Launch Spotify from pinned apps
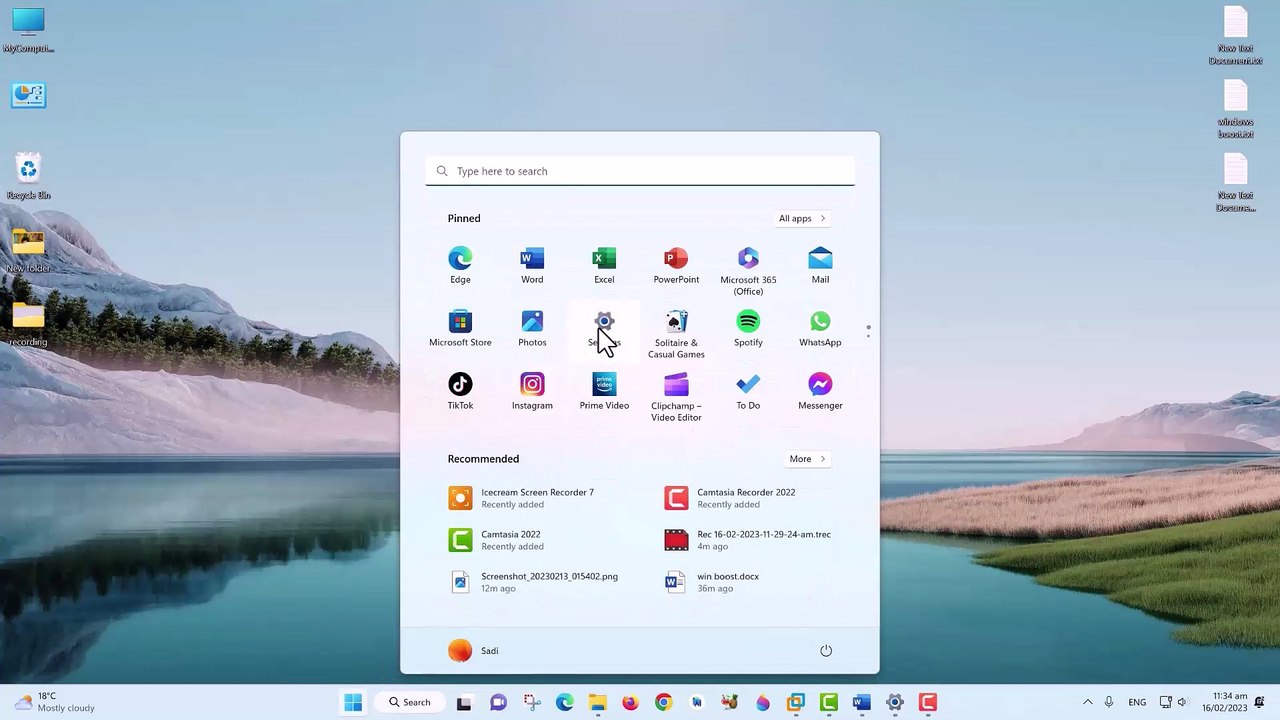Image resolution: width=1280 pixels, height=720 pixels. point(748,329)
